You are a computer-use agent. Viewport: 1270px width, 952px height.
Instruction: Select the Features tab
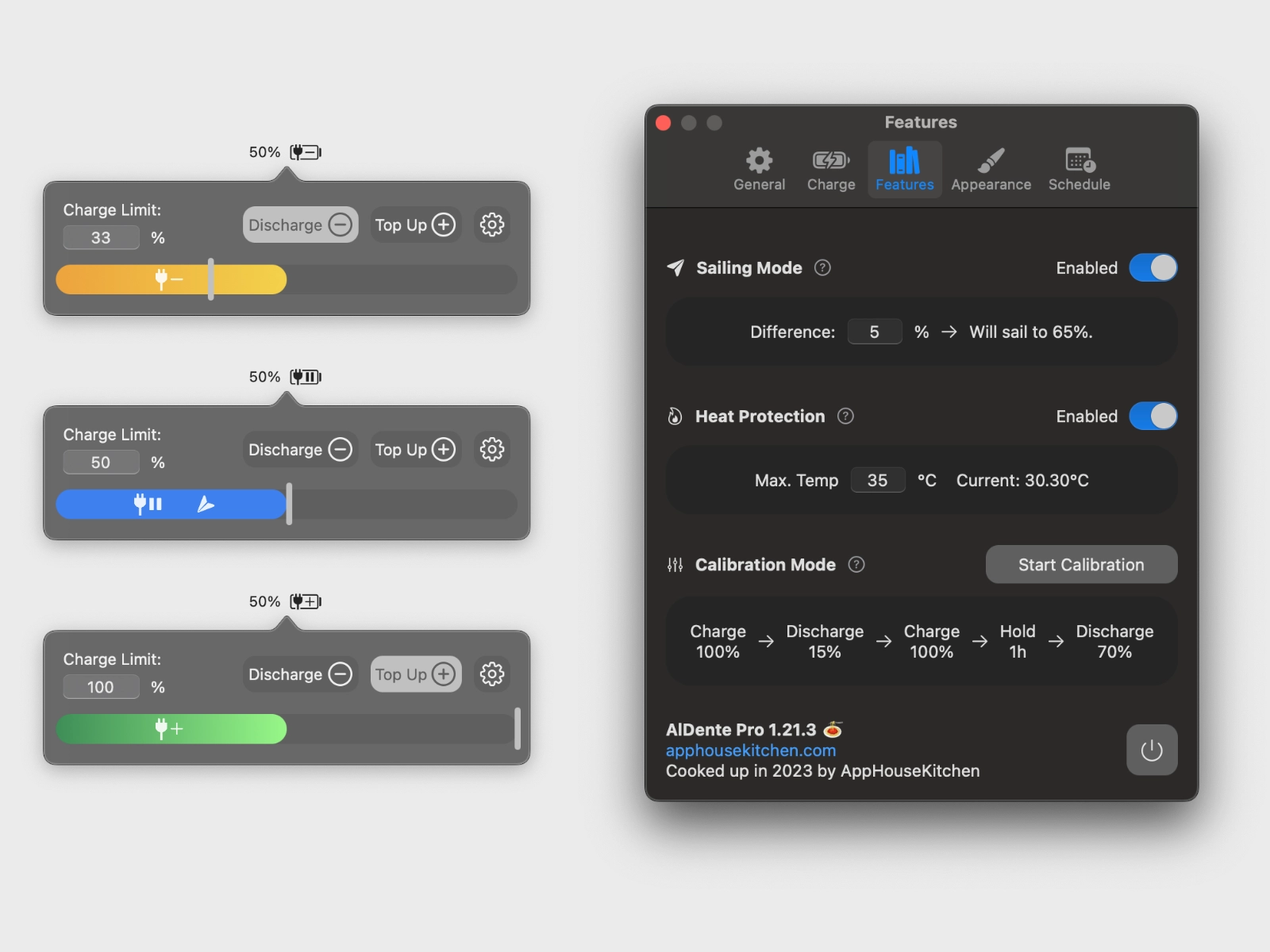pos(904,170)
